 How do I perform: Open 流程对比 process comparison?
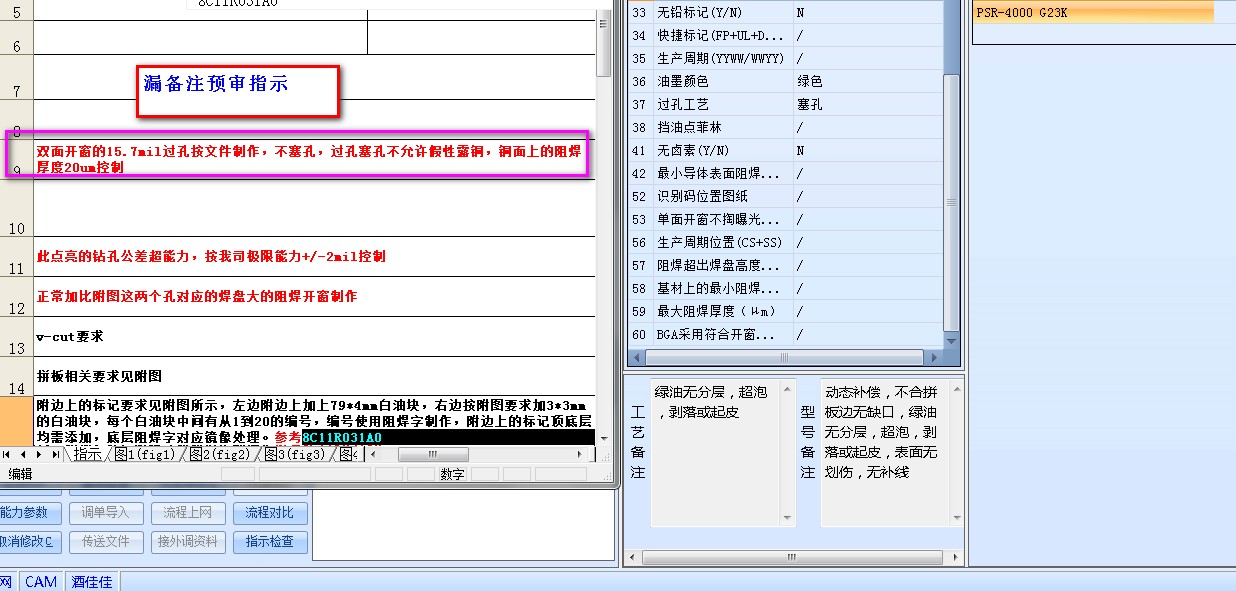[x=270, y=513]
